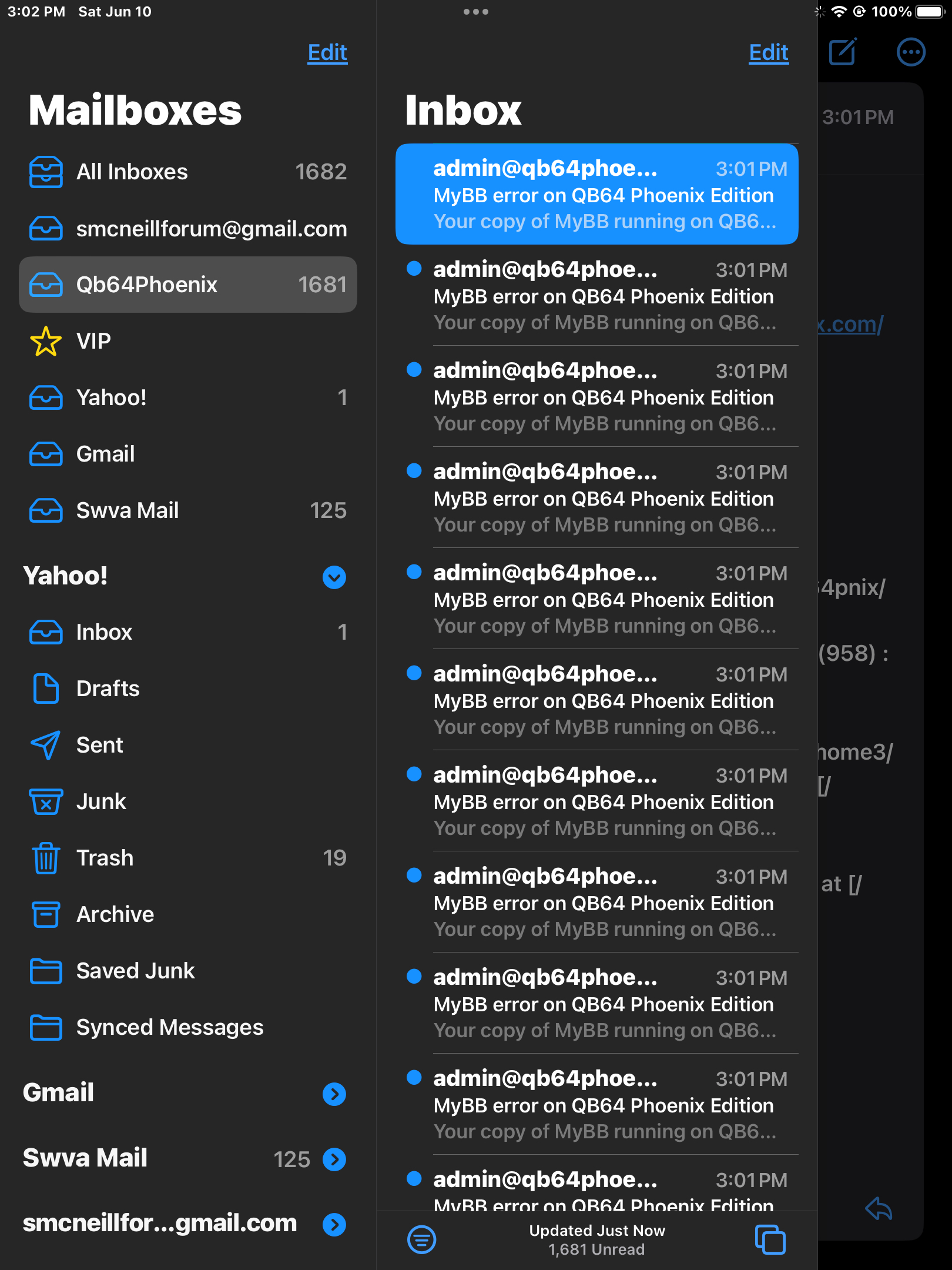This screenshot has width=952, height=1270.
Task: Open the more options ellipsis circle icon
Action: pyautogui.click(x=911, y=52)
